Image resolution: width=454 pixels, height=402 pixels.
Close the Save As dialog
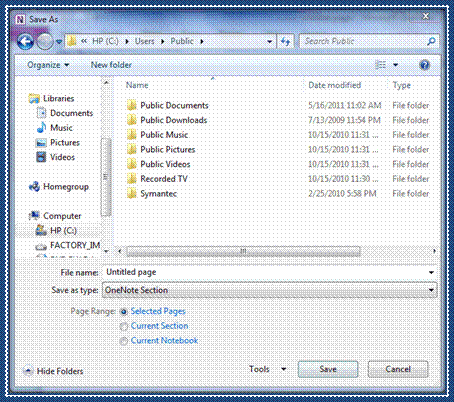(426, 16)
